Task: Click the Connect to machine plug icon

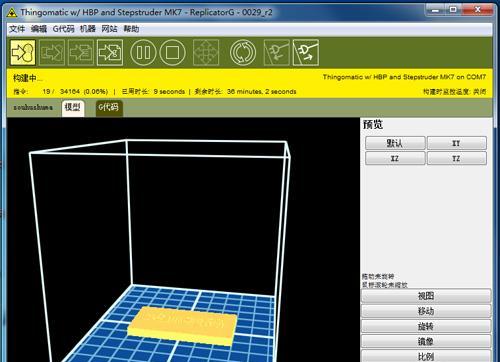Action: click(277, 52)
